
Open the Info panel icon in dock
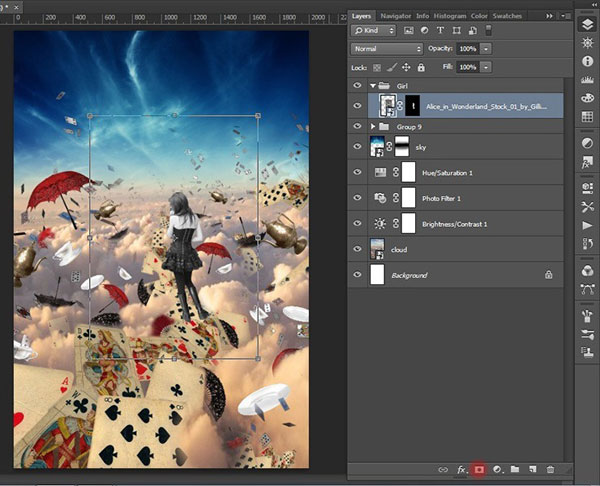587,61
